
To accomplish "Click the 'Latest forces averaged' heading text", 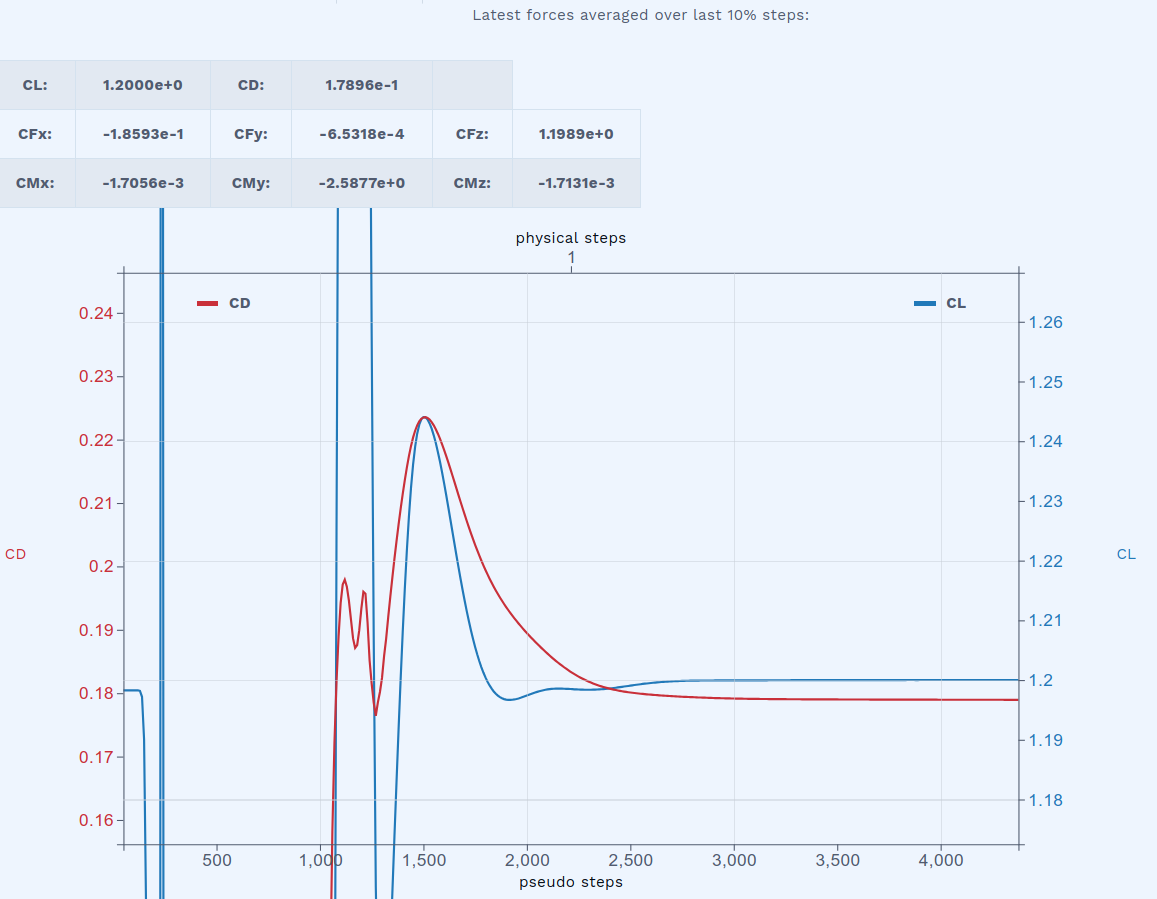I will pyautogui.click(x=640, y=15).
